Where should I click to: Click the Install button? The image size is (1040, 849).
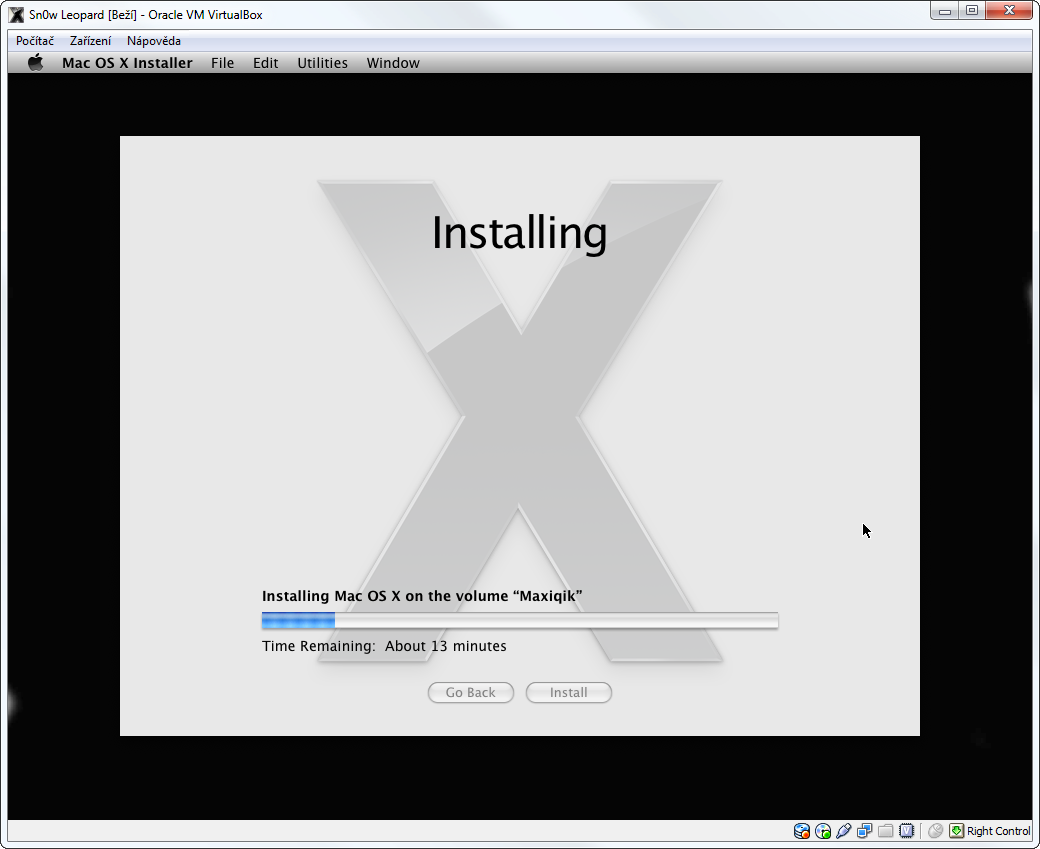pos(568,692)
